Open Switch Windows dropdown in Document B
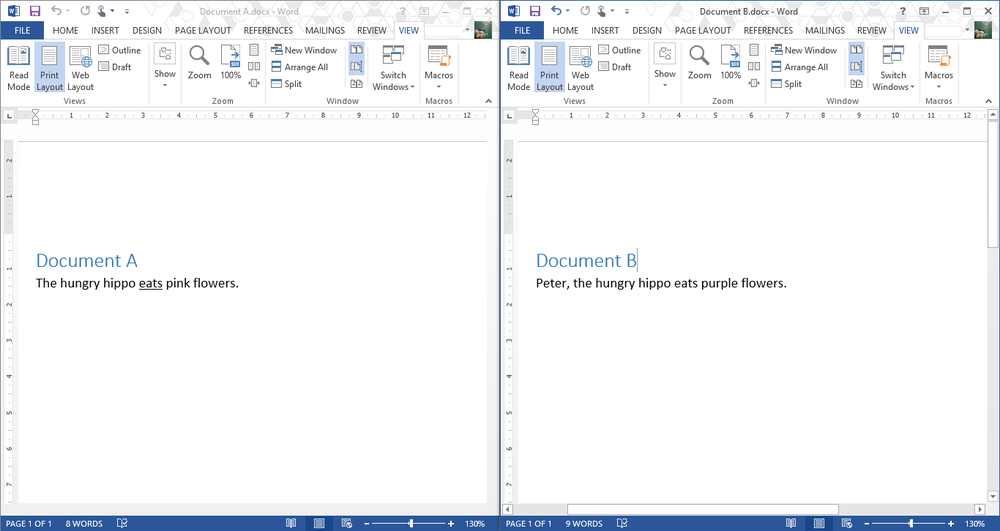1000x531 pixels. point(893,68)
